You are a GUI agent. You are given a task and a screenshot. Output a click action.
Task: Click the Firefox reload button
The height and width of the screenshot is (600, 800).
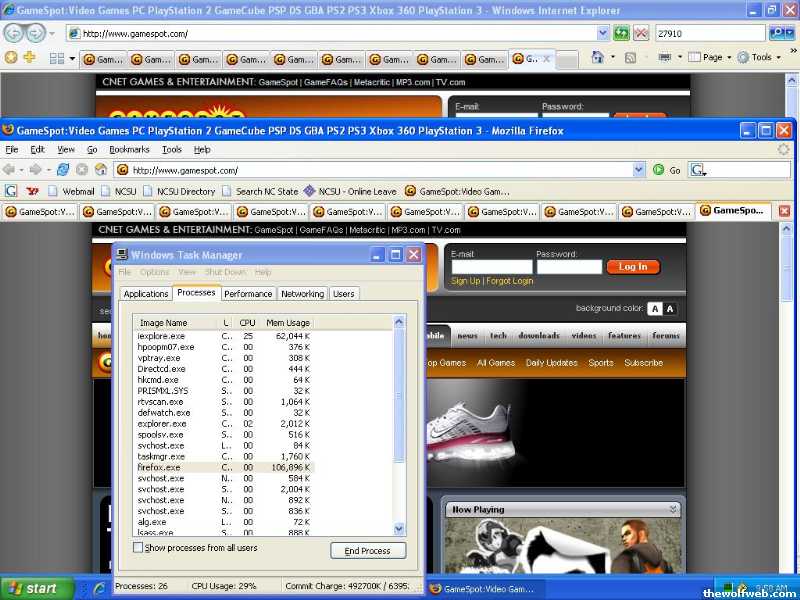tap(63, 170)
